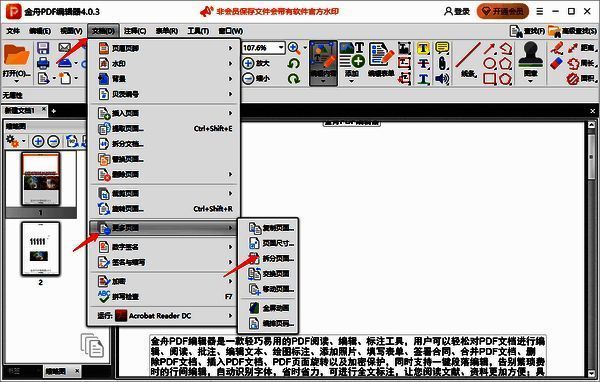600x382 pixels.
Task: Select the red arrow drawing tool
Action: click(489, 48)
